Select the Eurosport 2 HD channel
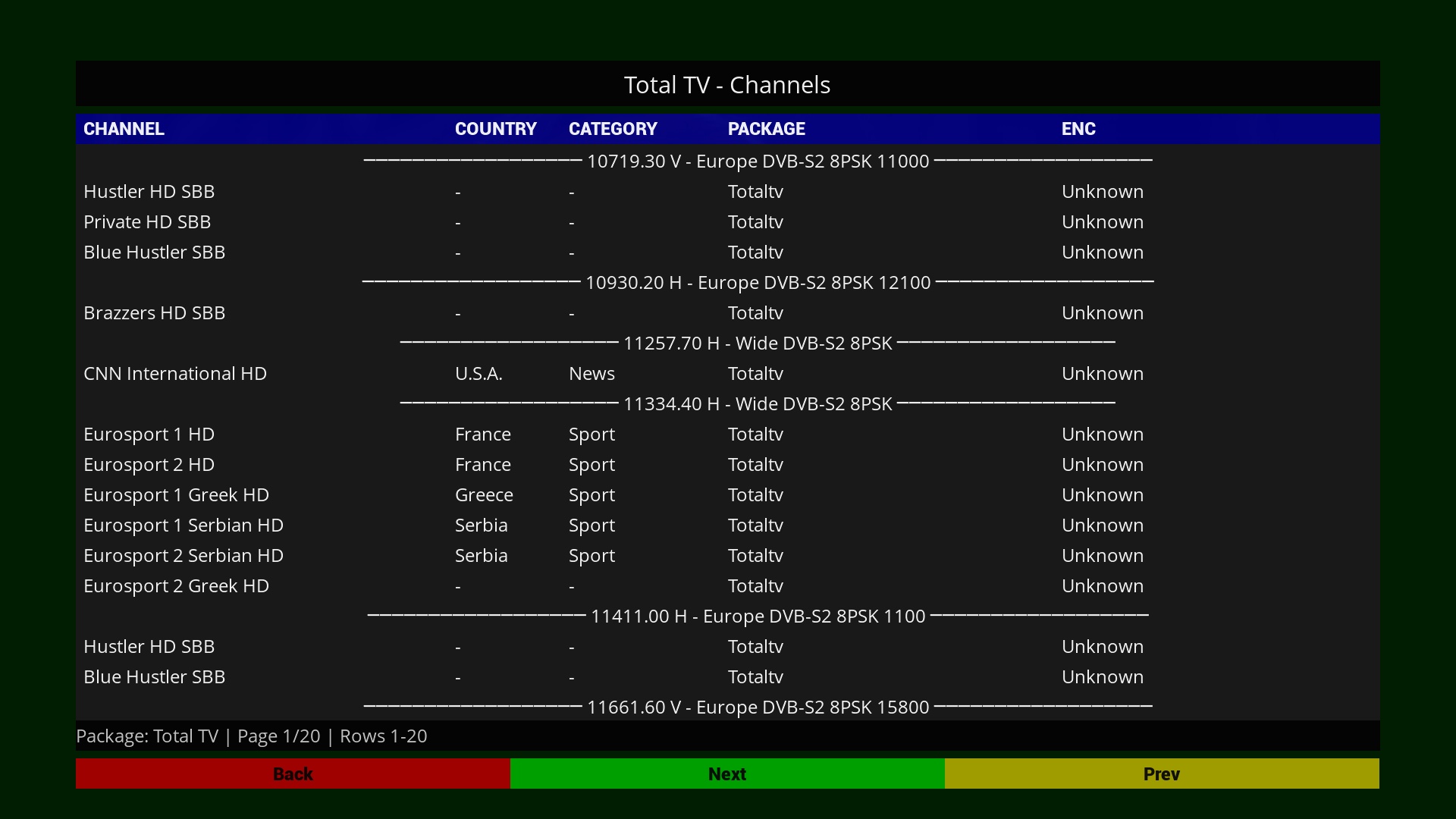This screenshot has width=1456, height=819. coord(728,464)
